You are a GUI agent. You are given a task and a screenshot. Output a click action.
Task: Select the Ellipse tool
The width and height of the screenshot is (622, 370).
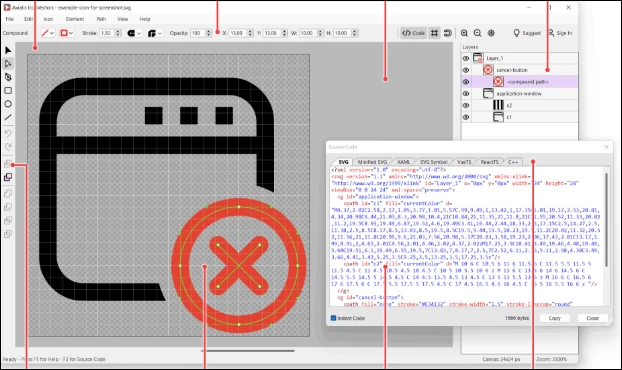coord(8,104)
